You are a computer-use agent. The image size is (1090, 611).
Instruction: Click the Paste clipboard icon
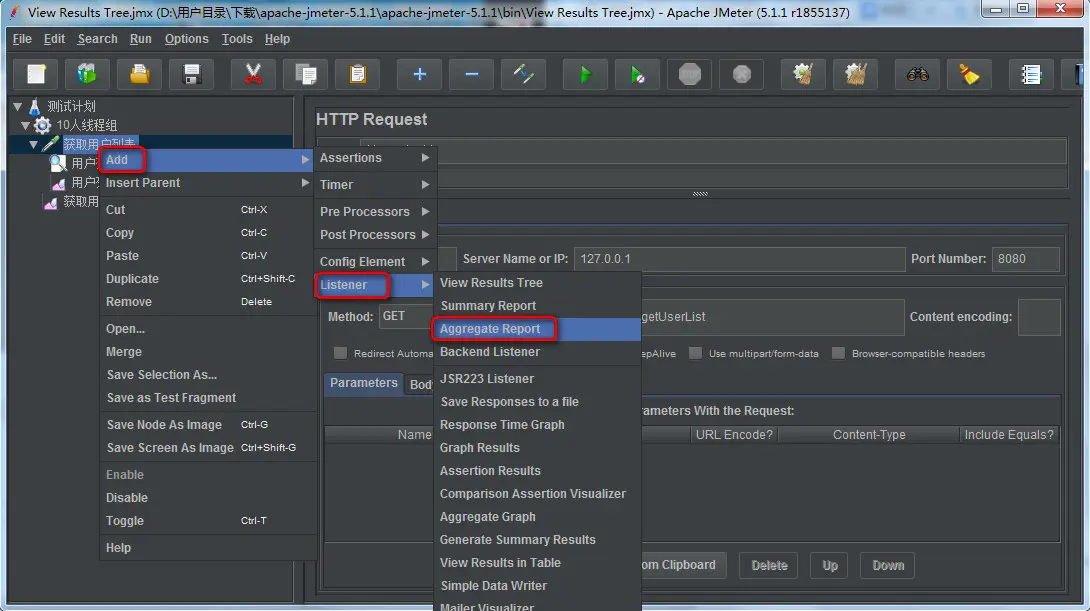click(x=357, y=74)
